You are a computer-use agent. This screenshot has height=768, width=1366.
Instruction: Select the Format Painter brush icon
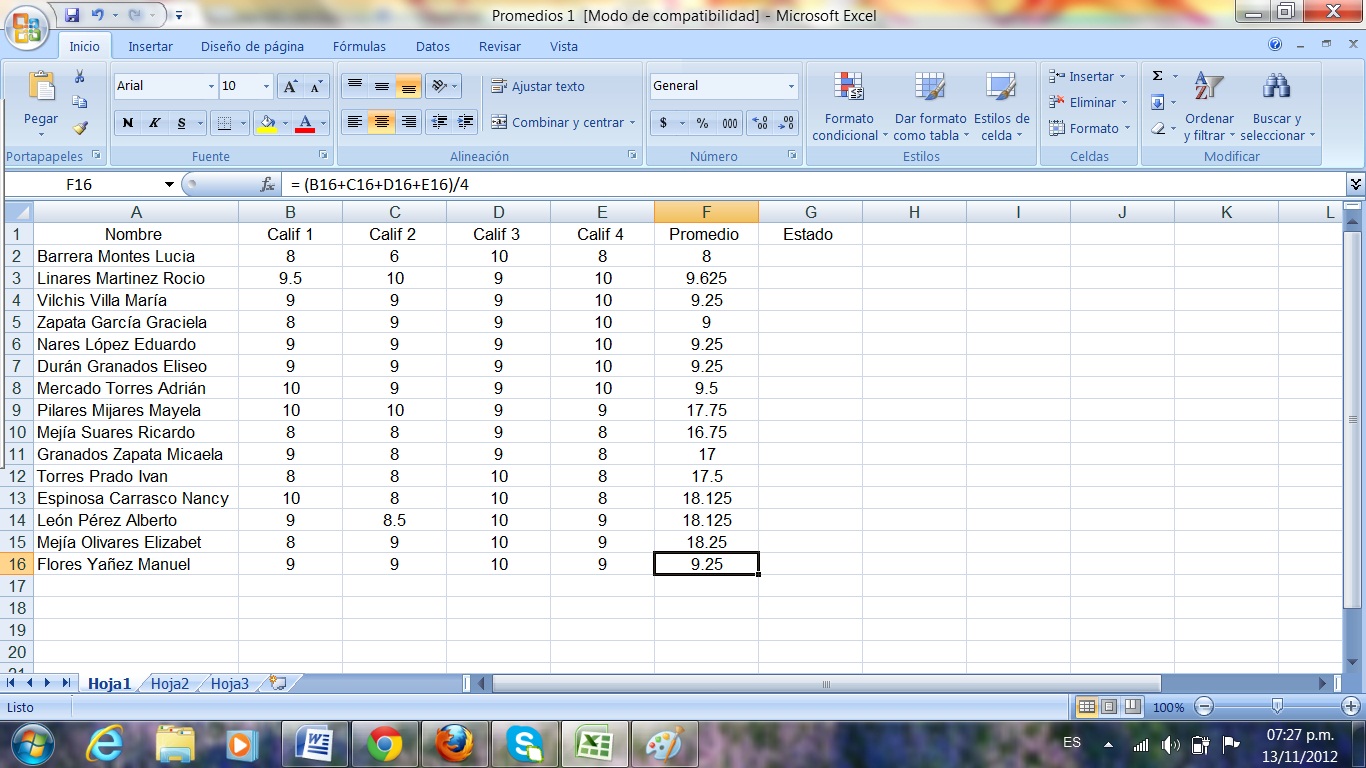pos(78,125)
